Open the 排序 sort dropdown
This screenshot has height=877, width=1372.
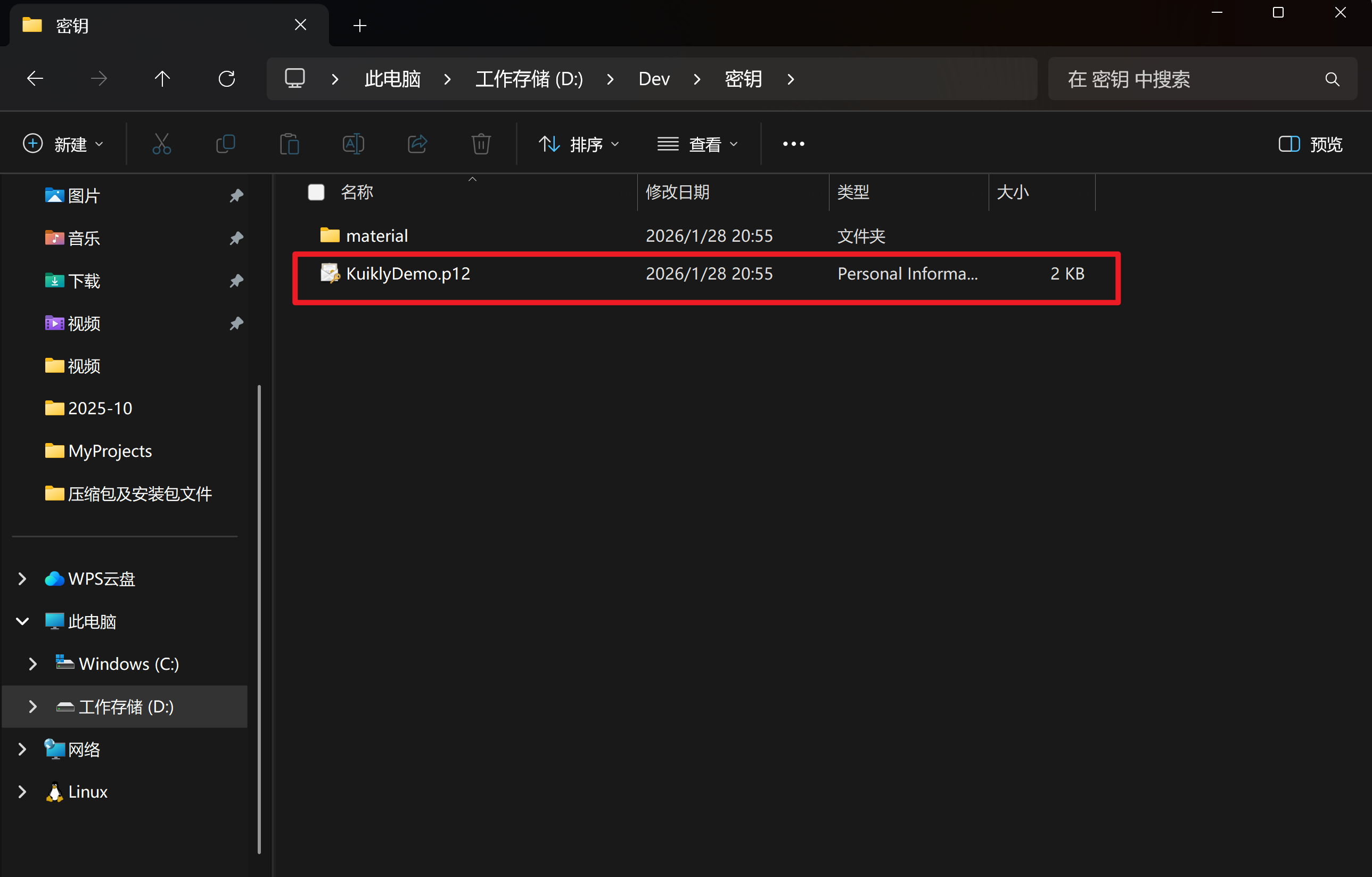coord(579,144)
